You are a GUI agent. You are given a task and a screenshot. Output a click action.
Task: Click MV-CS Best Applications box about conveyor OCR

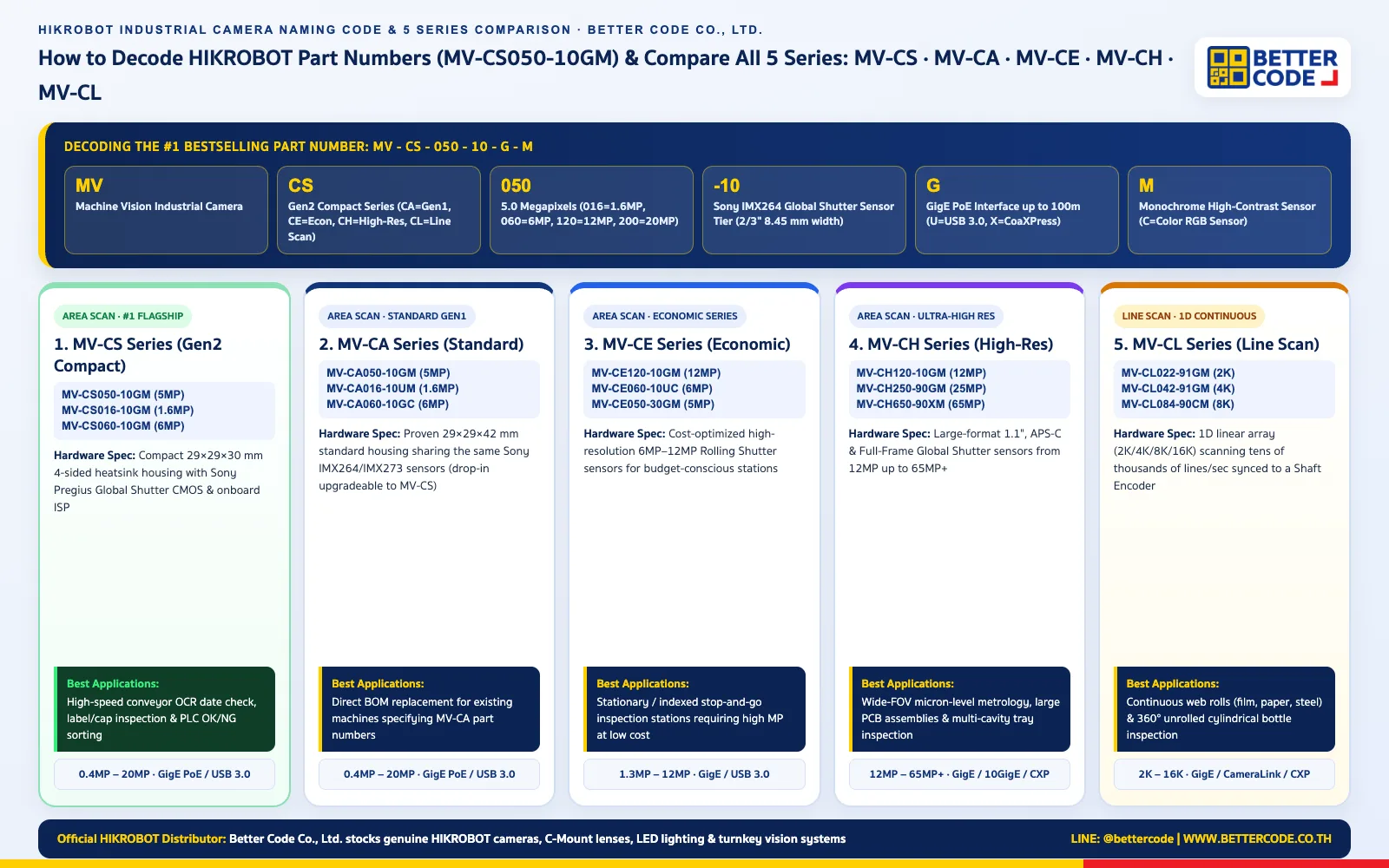tap(164, 709)
